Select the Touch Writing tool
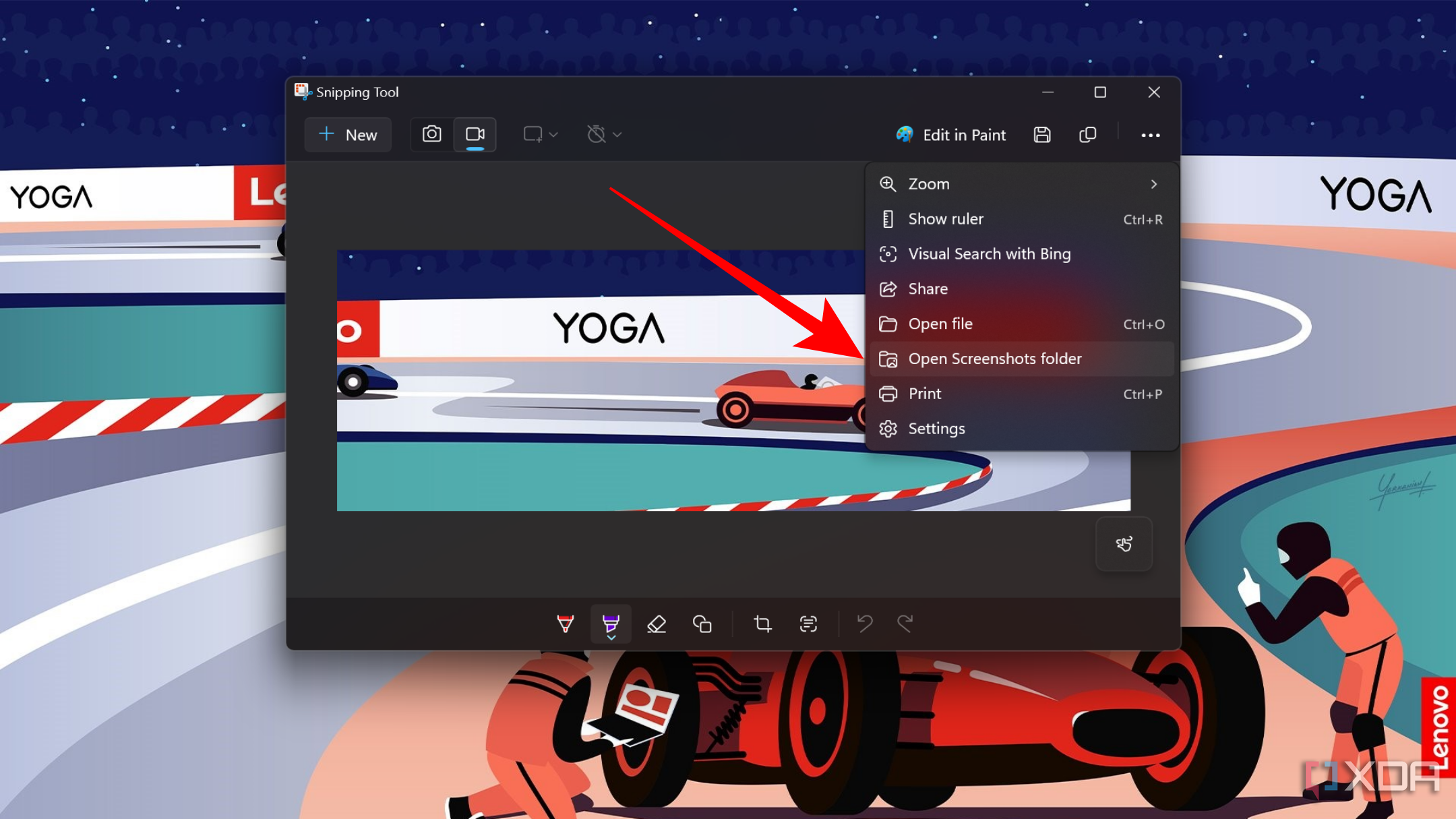The width and height of the screenshot is (1456, 819). coord(1123,543)
